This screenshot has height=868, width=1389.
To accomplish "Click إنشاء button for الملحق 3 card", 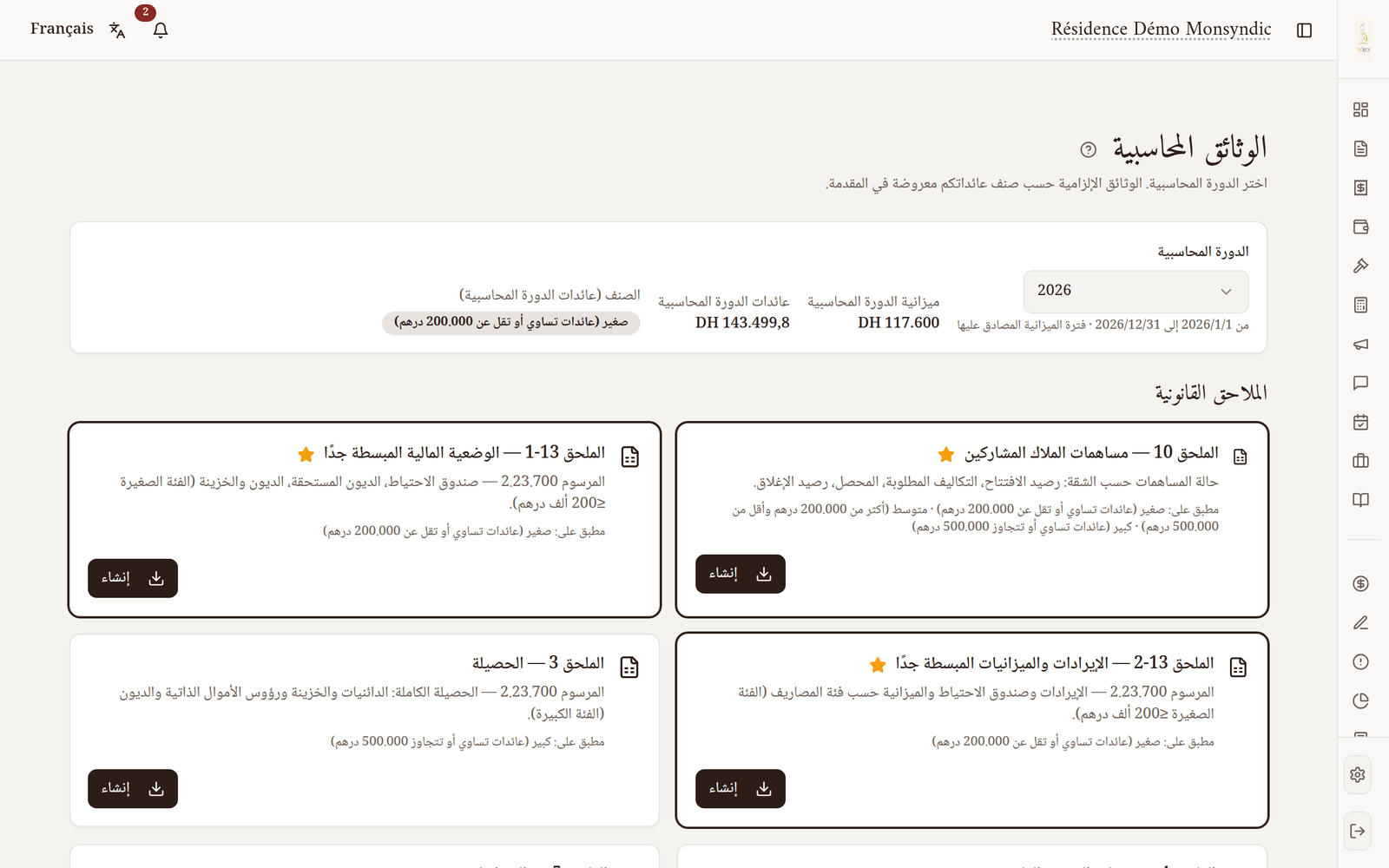I will tap(133, 788).
